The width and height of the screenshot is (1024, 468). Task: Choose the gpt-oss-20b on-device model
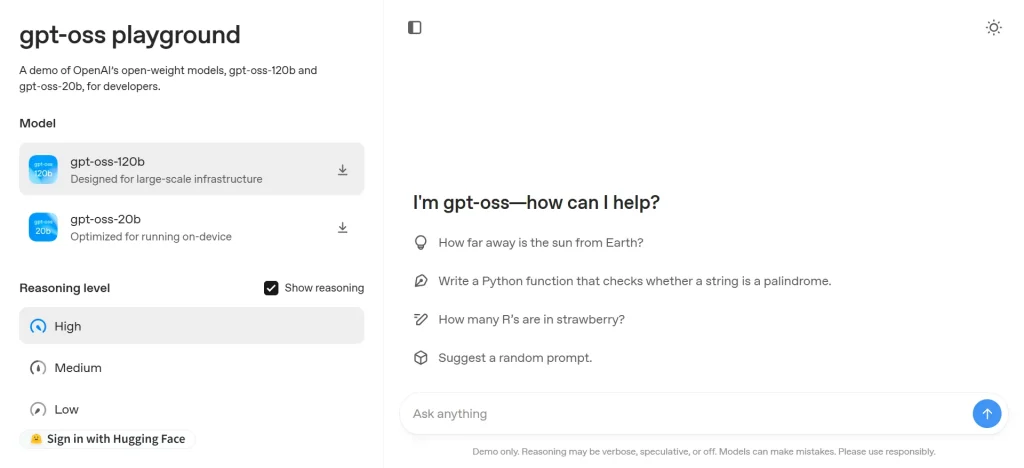coord(191,227)
